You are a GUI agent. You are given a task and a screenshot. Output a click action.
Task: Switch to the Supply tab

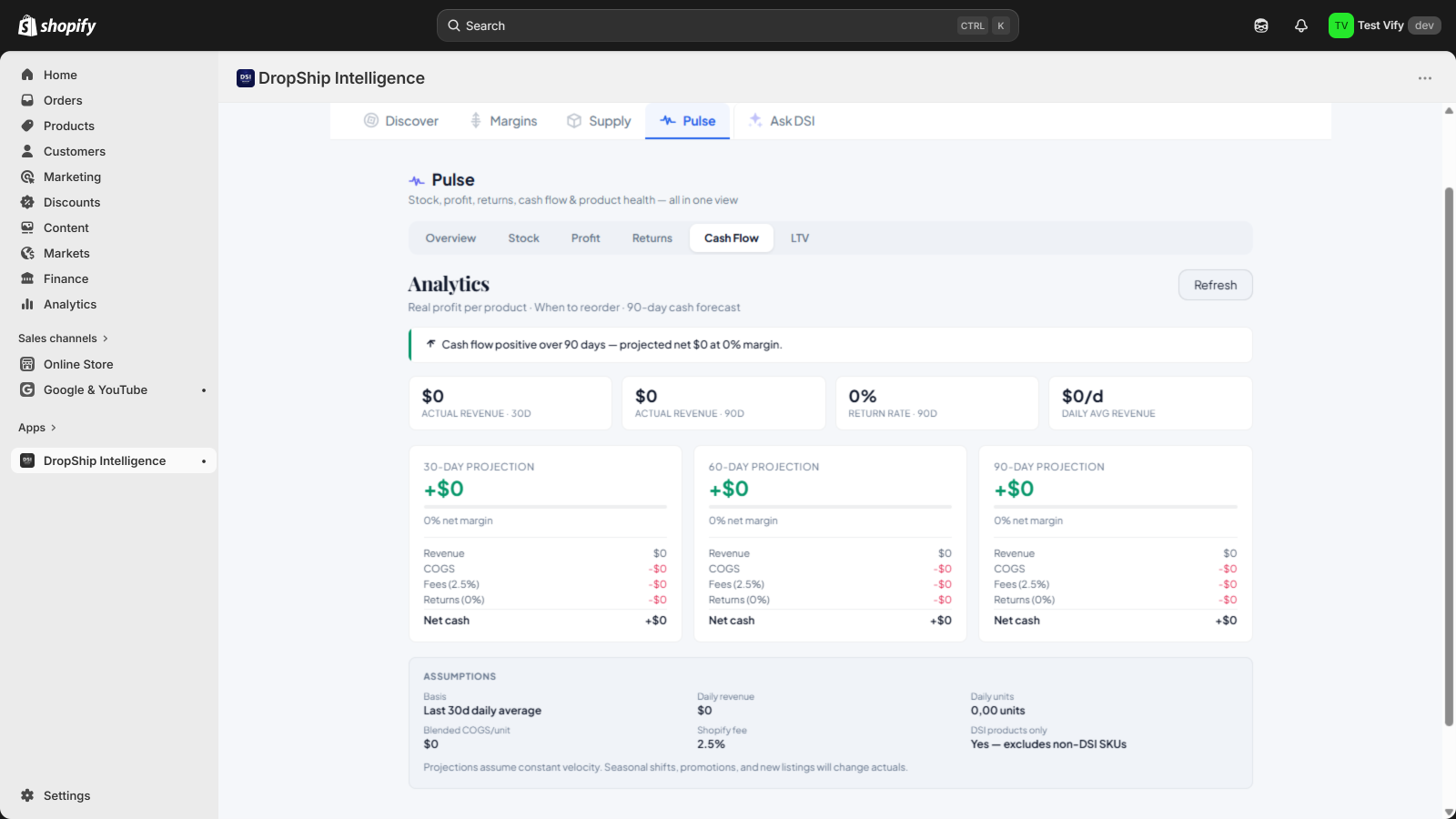(599, 121)
